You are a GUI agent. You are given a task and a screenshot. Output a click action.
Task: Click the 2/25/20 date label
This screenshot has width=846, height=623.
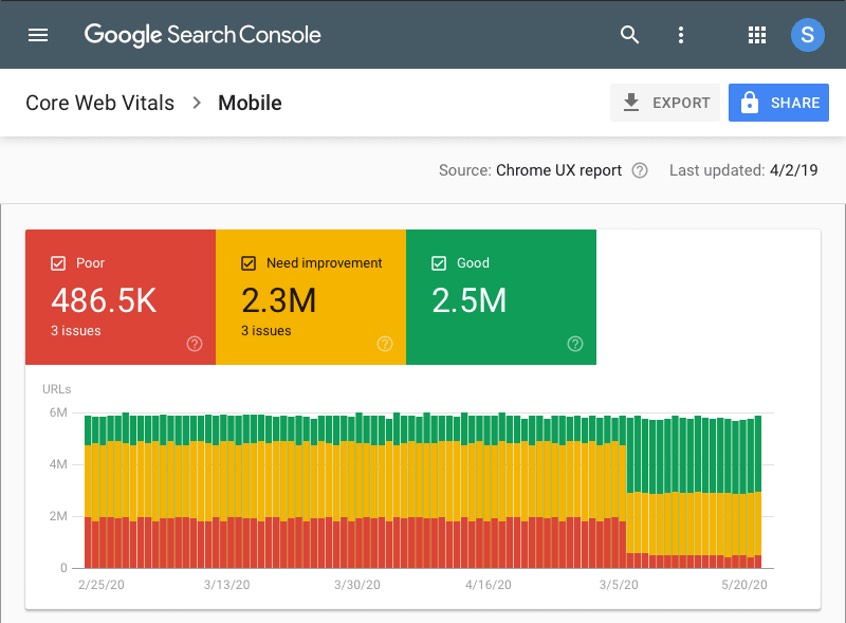(101, 585)
